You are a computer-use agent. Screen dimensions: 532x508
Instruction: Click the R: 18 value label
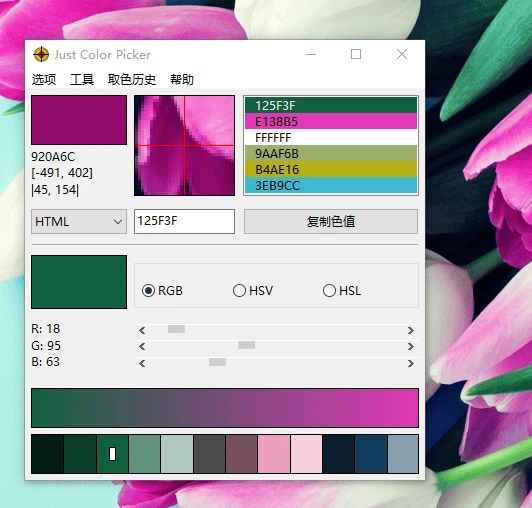tap(45, 328)
